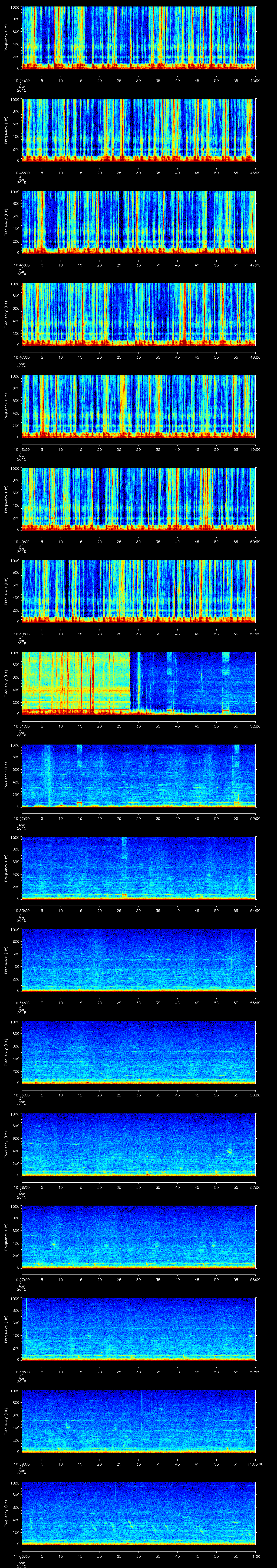Open the spectrogram panel starting at 10:49:00
Screen dimensions: 277x1568
(x=139, y=499)
